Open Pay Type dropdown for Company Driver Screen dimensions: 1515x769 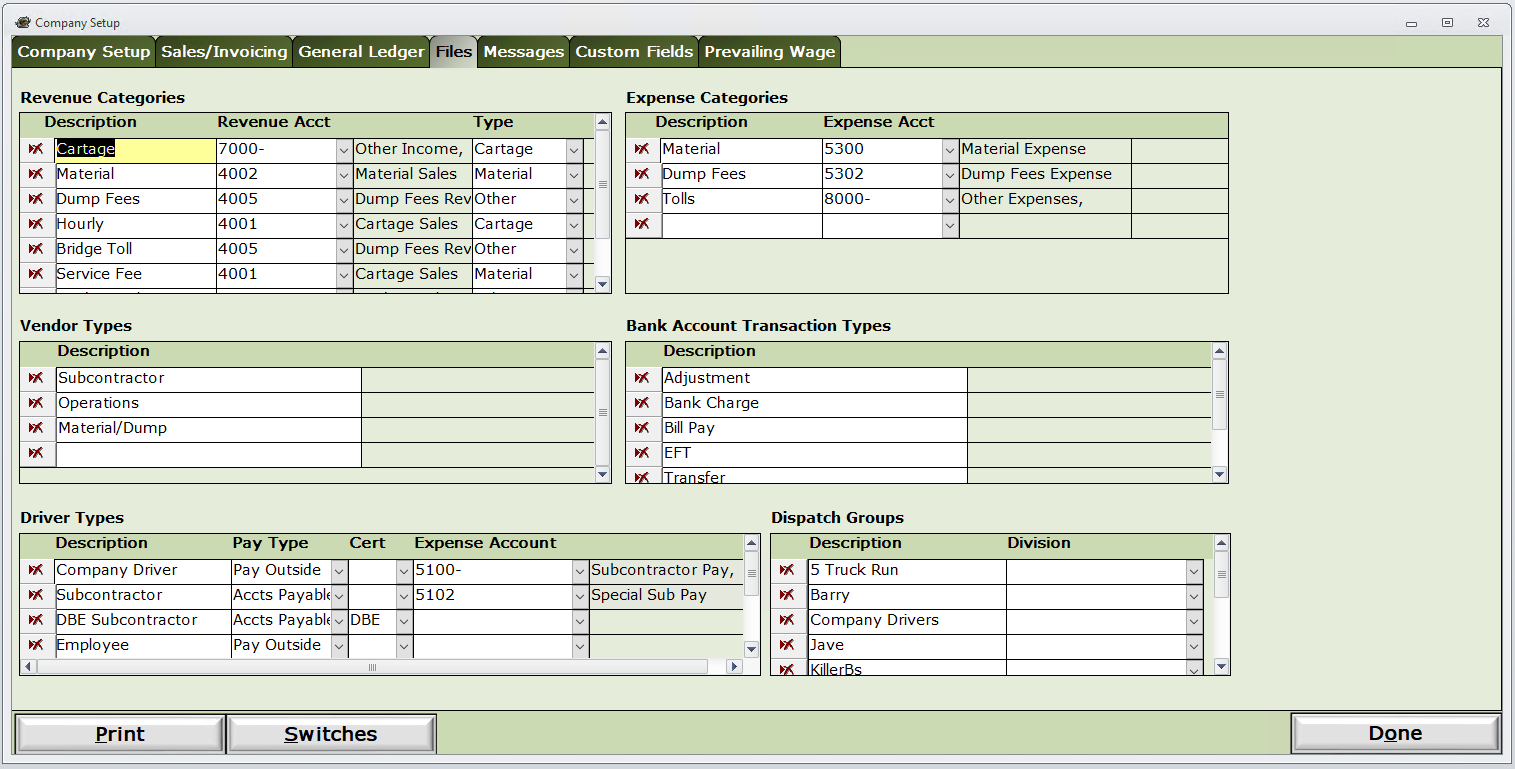coord(339,571)
